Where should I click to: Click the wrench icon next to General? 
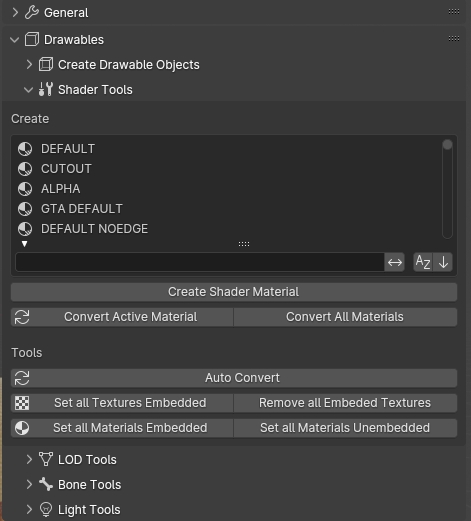pos(32,13)
